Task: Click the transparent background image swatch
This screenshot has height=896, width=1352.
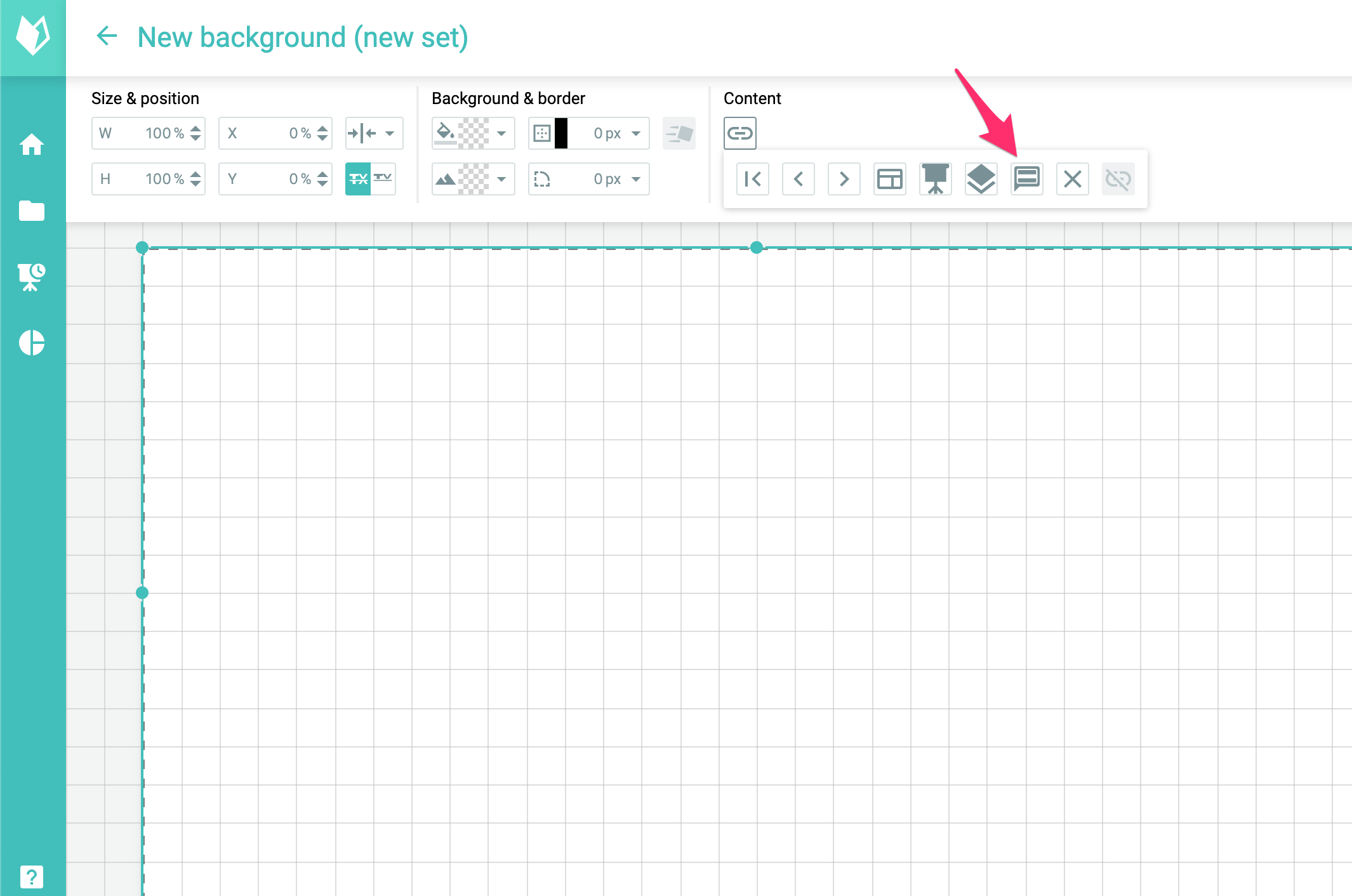Action: click(474, 179)
